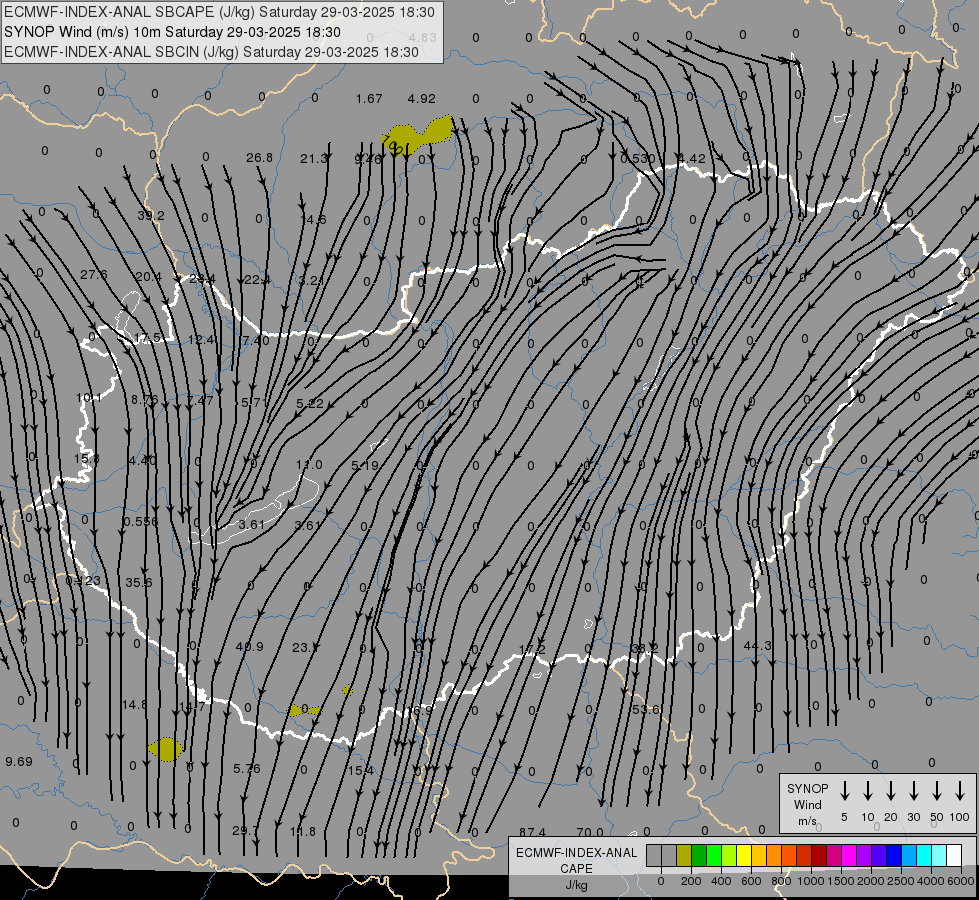
Task: Click the 5 m/s wind arrow in legend
Action: [x=845, y=791]
